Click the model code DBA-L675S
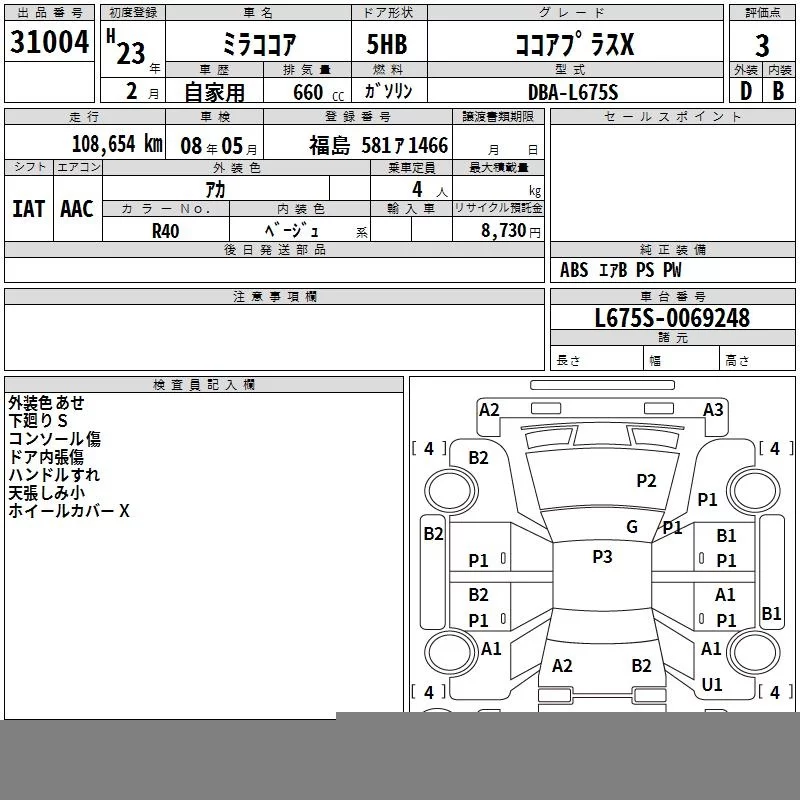 coord(573,92)
